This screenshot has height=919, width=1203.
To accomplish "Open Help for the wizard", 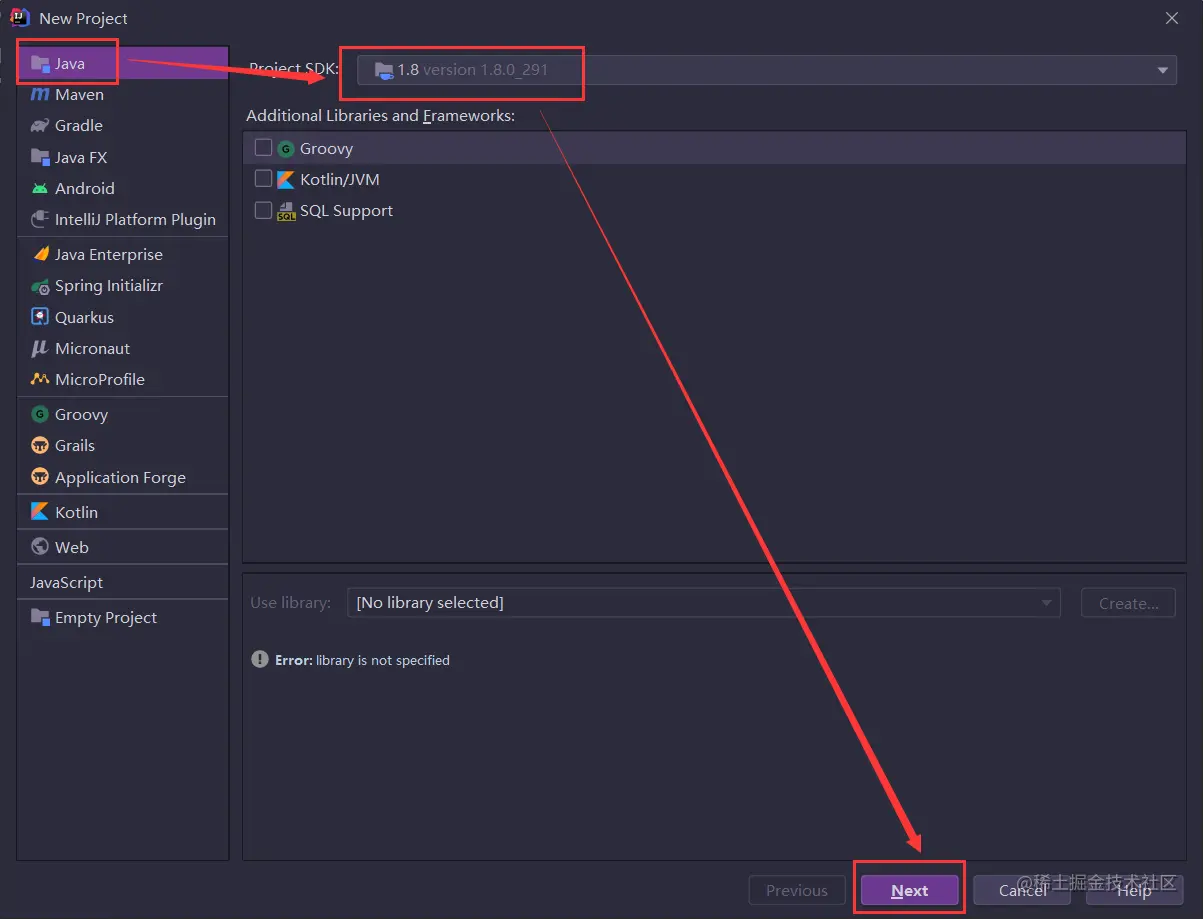I will [x=1135, y=890].
